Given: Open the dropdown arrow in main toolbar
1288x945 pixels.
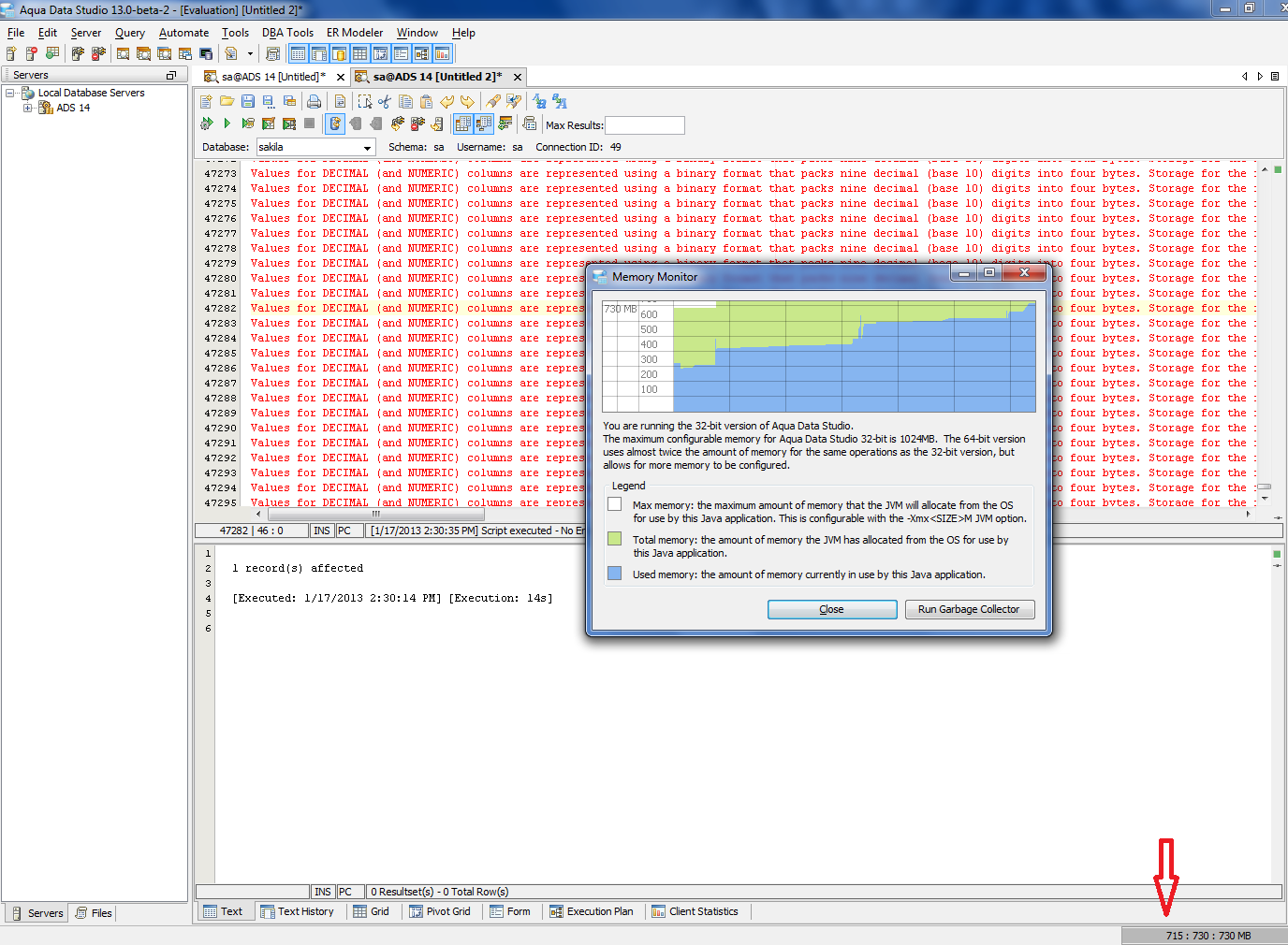Looking at the screenshot, I should 250,53.
